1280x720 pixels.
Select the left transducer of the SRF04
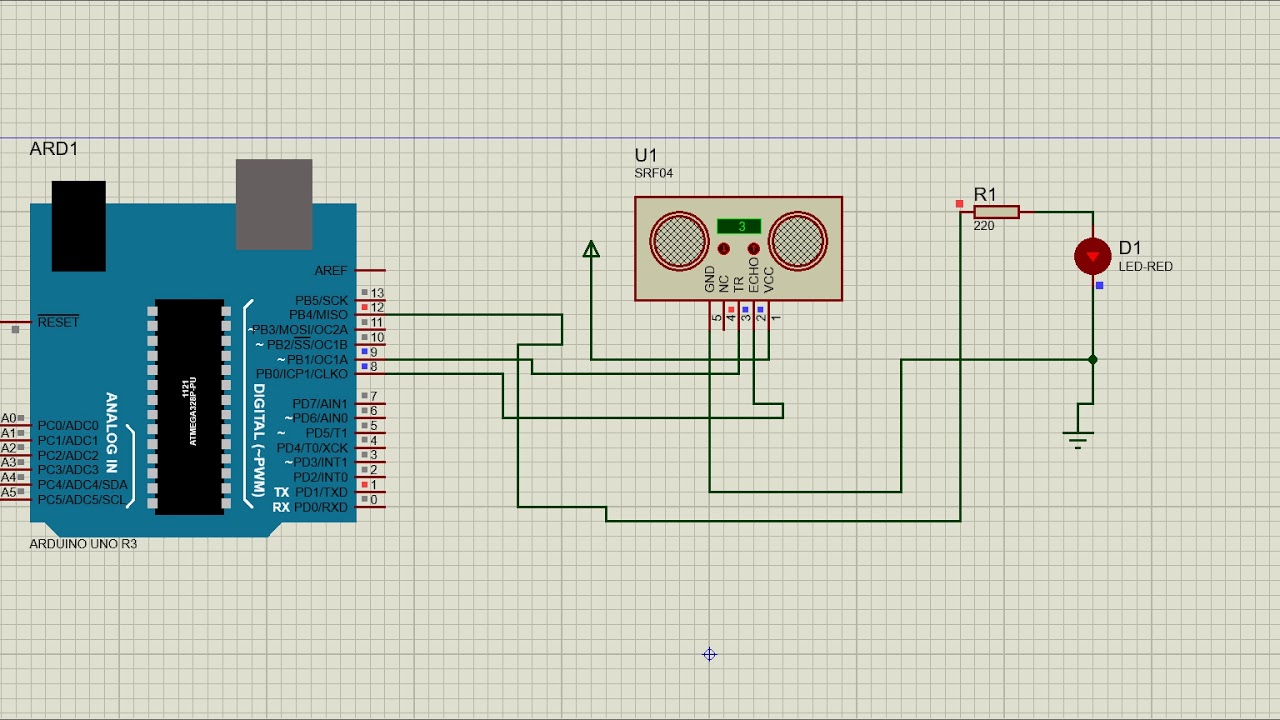[679, 240]
